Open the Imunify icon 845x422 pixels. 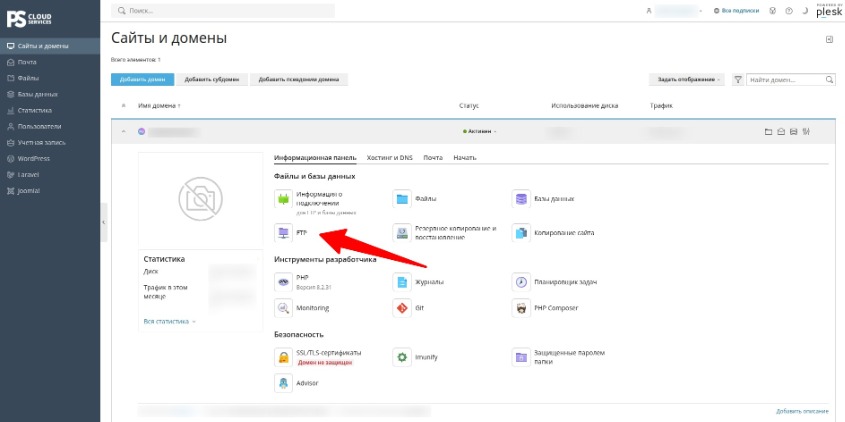pyautogui.click(x=401, y=357)
